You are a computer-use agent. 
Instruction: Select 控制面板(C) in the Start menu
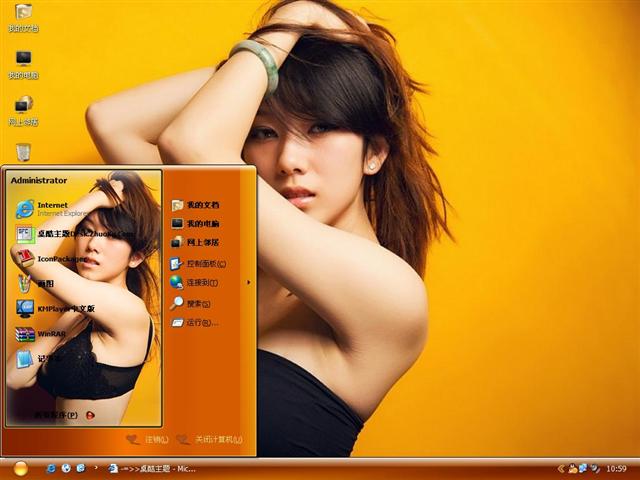coord(200,264)
